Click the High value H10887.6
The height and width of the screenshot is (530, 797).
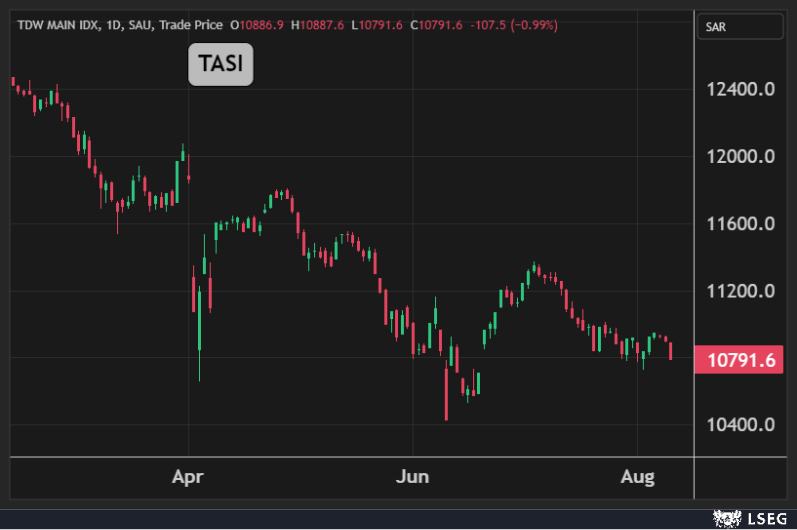coord(318,25)
